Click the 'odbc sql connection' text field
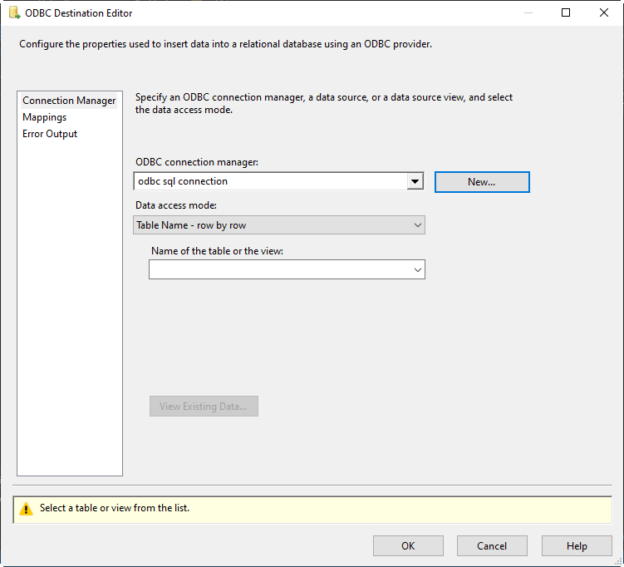Viewport: 624px width, 567px height. tap(271, 181)
